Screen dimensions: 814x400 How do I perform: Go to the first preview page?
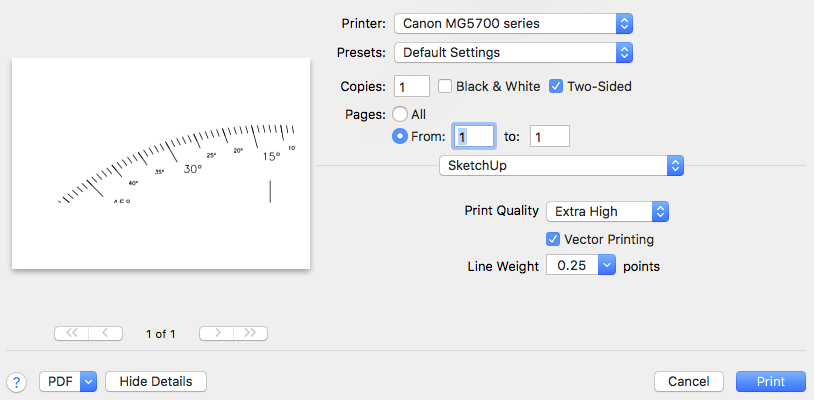[72, 333]
